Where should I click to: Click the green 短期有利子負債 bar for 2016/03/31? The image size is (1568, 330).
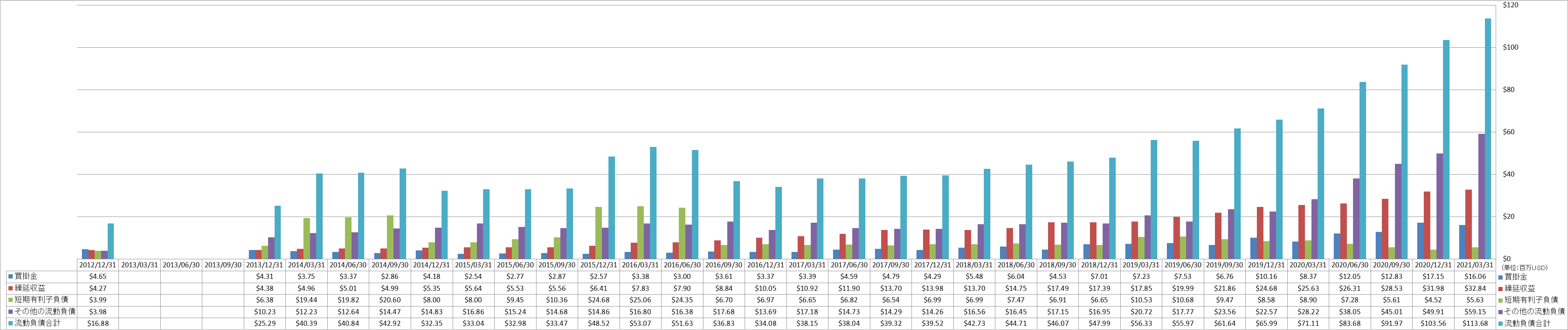(x=640, y=233)
